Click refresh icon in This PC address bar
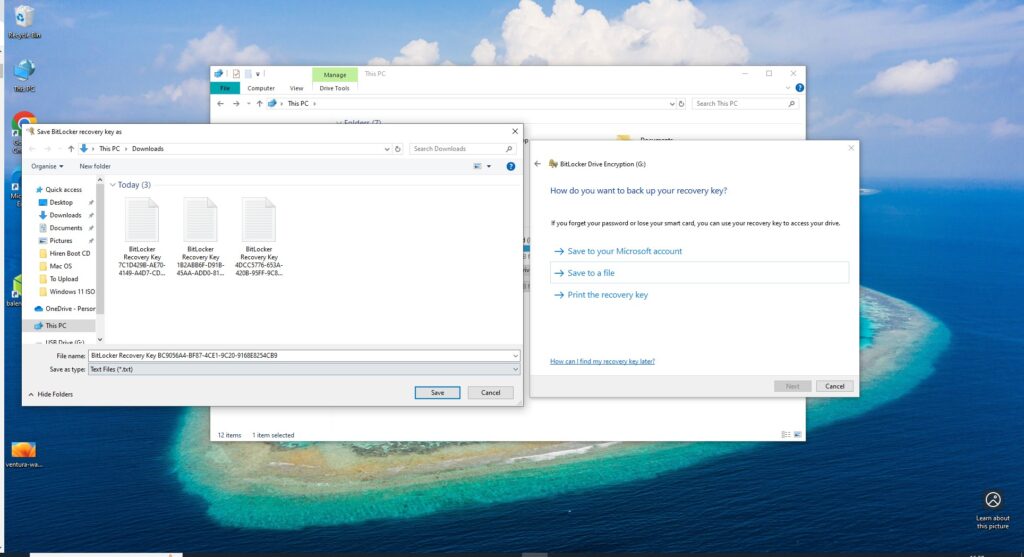Image resolution: width=1024 pixels, height=557 pixels. [681, 104]
